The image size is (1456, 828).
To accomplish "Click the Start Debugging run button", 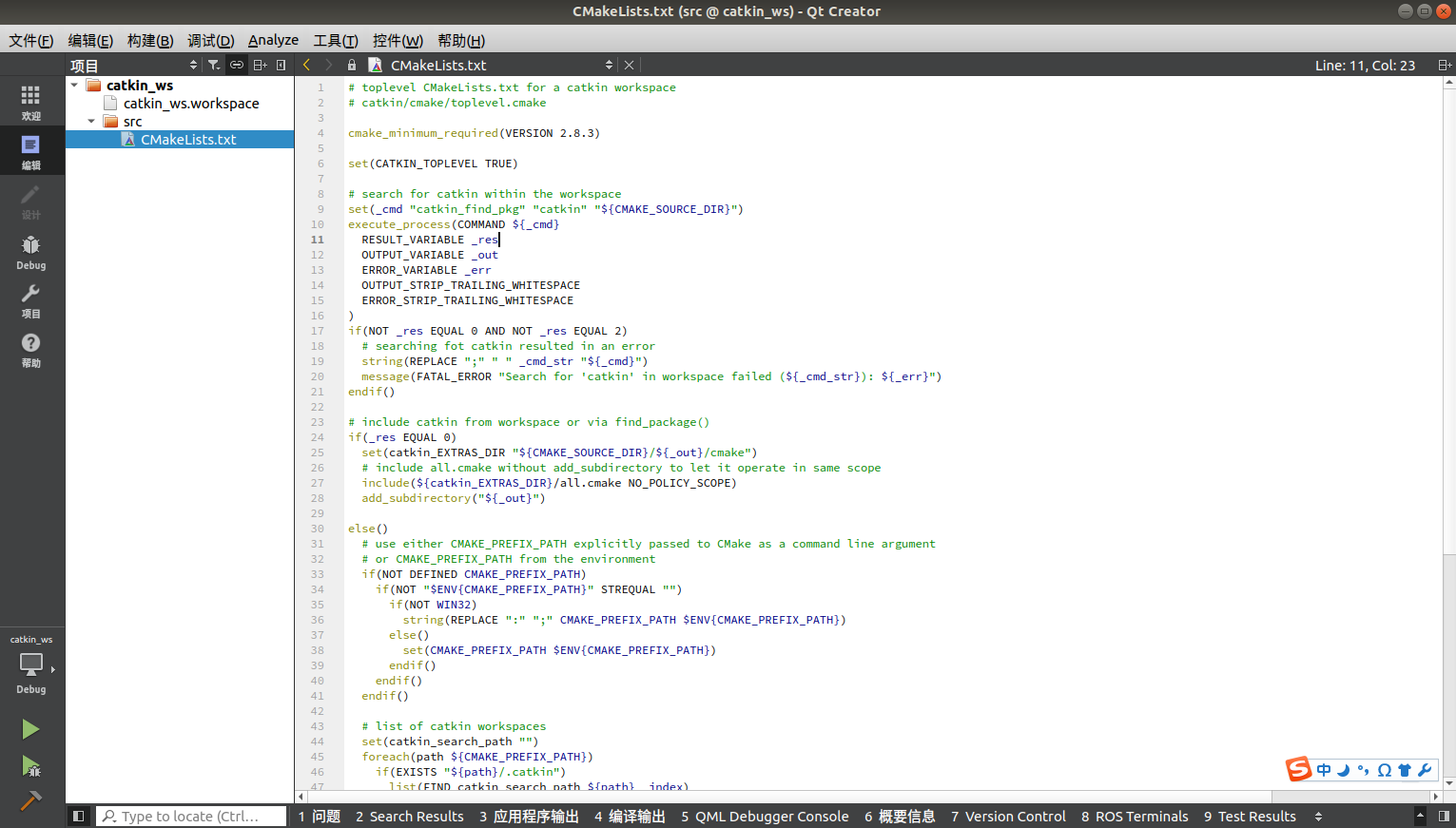I will (30, 765).
